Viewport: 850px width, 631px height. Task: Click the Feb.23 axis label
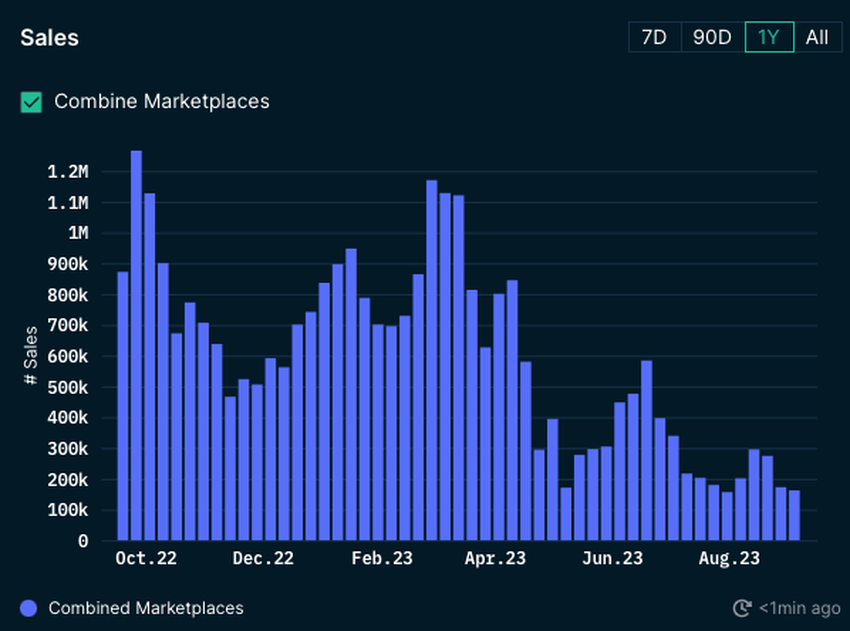[381, 558]
